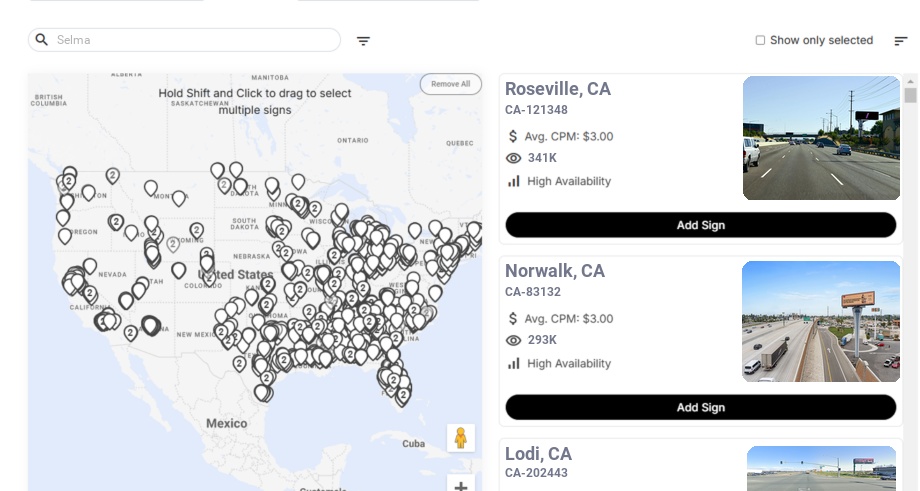Click the Roseville, CA listing title
The width and height of the screenshot is (920, 491).
557,89
